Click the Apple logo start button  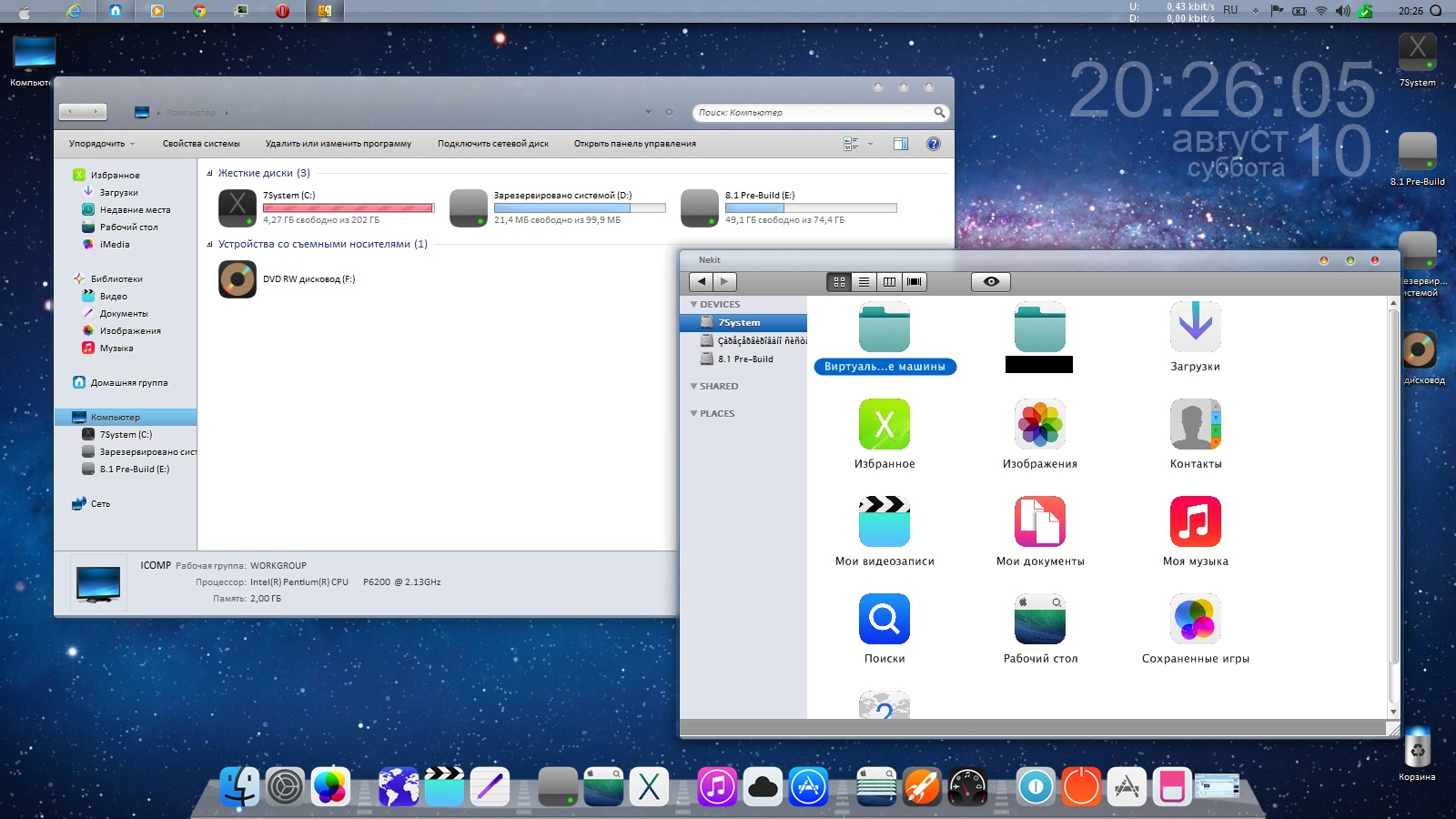click(x=25, y=12)
